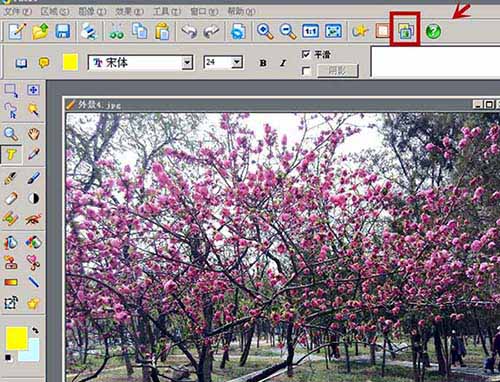The image size is (500, 382).
Task: Open a file with the folder icon
Action: click(40, 31)
